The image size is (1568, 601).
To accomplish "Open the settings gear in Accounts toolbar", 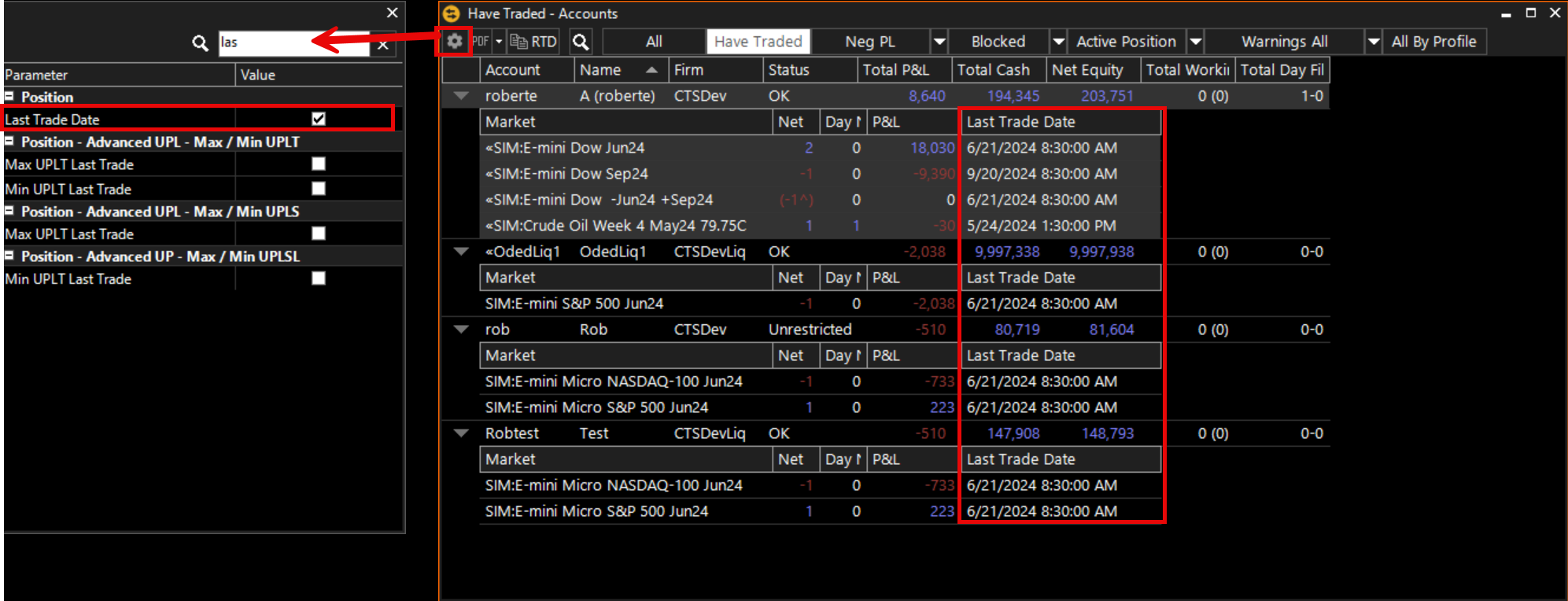I will pos(454,41).
